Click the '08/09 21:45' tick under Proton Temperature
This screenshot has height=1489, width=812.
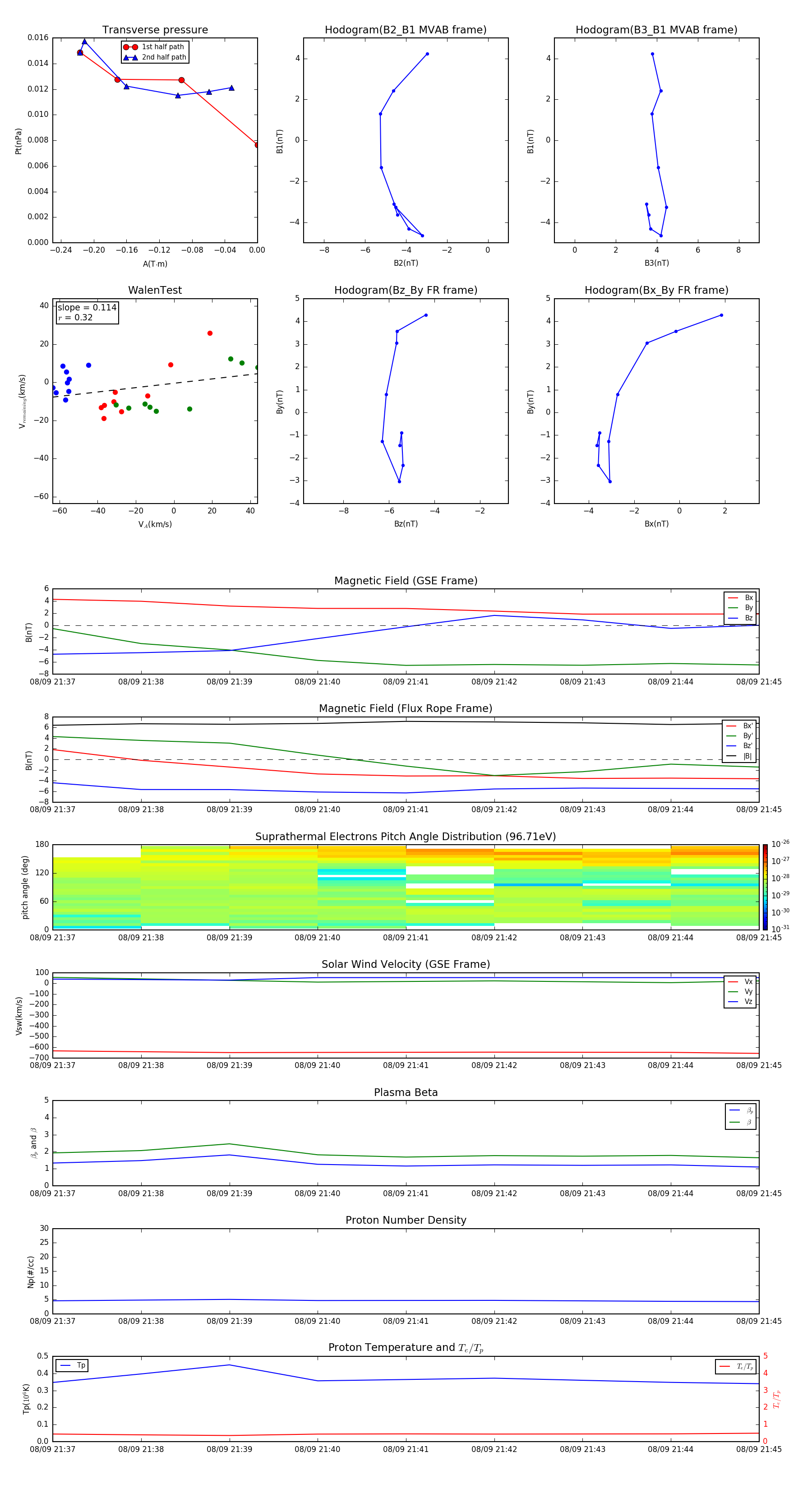point(759,1449)
